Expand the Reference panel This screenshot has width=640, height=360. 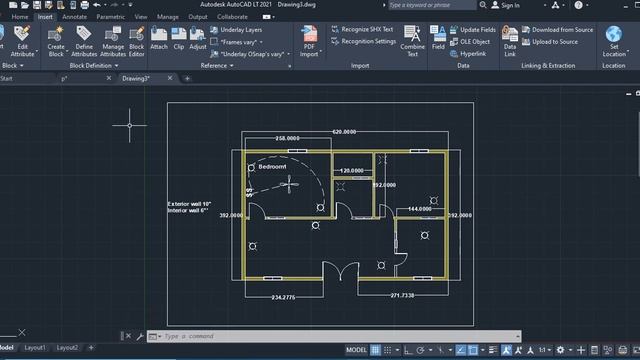(x=217, y=65)
